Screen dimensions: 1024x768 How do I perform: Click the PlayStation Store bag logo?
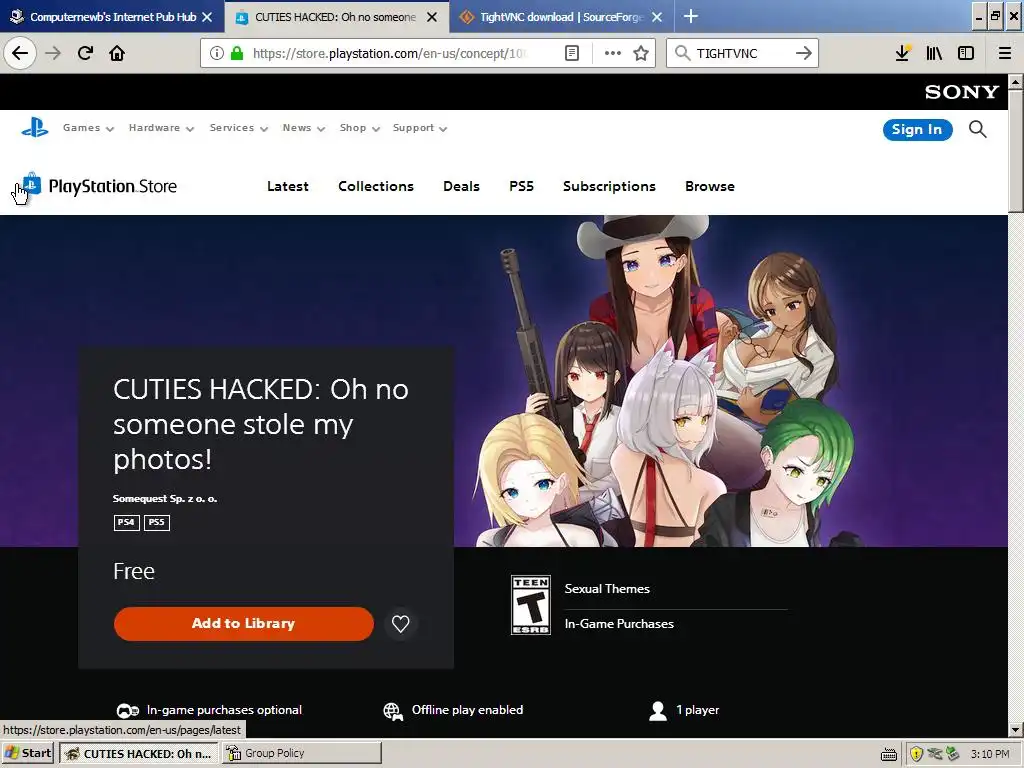click(31, 184)
